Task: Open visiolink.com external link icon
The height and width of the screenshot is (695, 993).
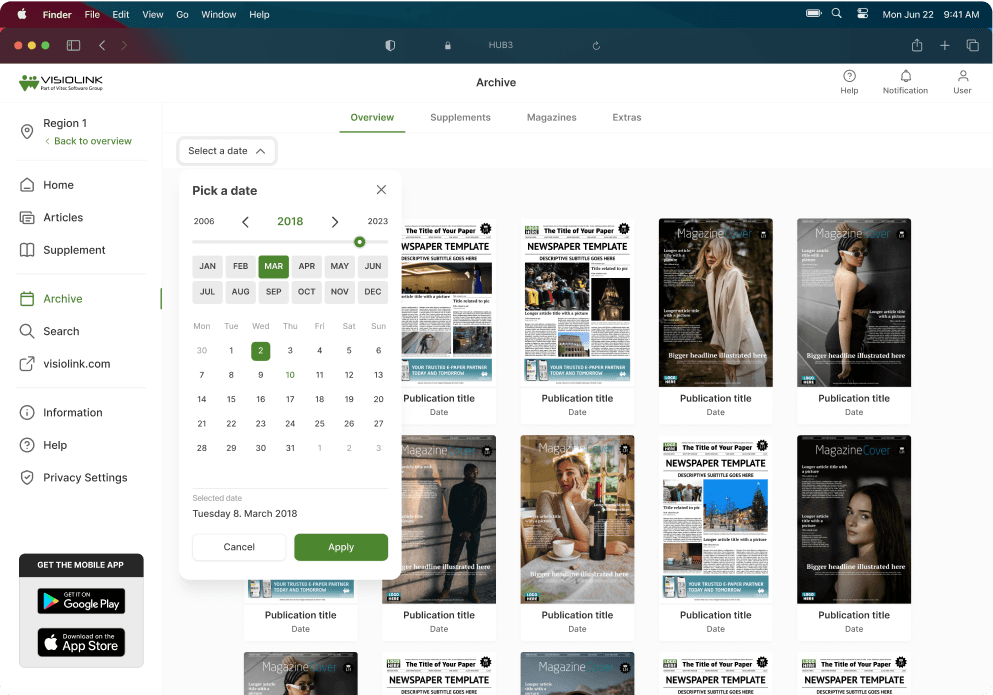Action: (27, 364)
